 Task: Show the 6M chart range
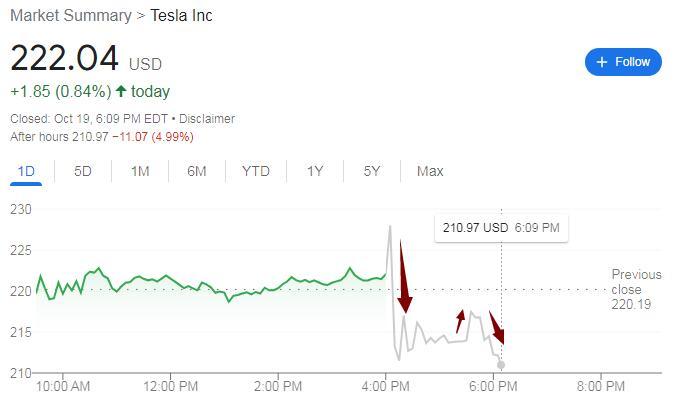tap(197, 171)
